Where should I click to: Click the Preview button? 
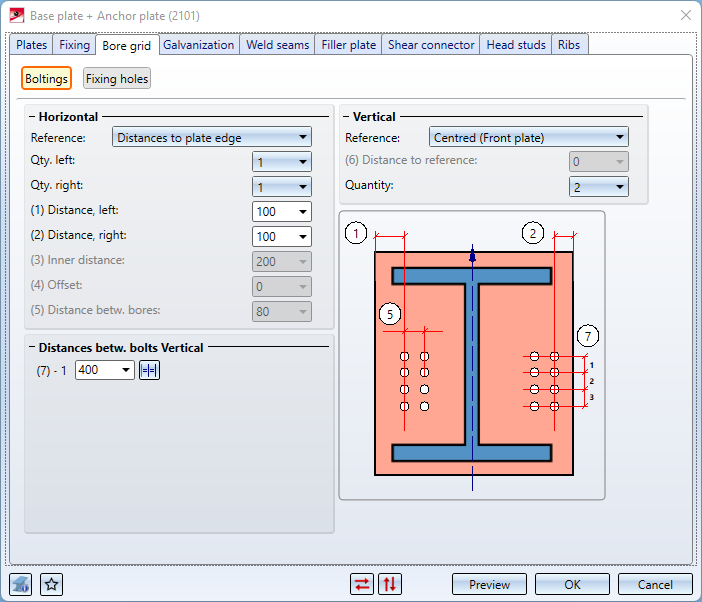click(x=489, y=584)
